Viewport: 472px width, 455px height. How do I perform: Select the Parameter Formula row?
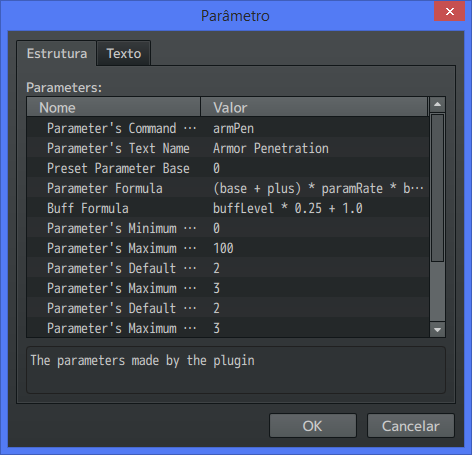228,188
